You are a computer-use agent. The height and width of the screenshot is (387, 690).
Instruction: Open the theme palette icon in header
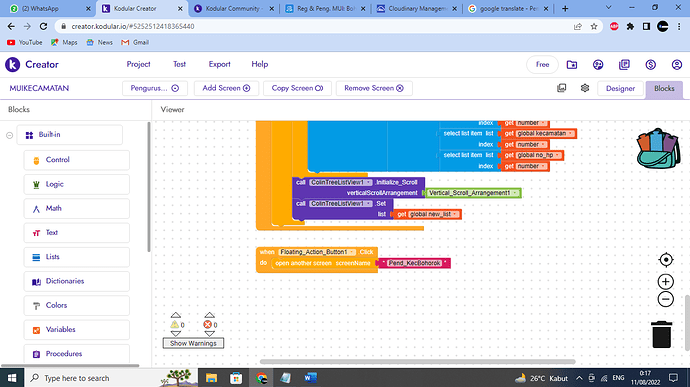(x=598, y=65)
